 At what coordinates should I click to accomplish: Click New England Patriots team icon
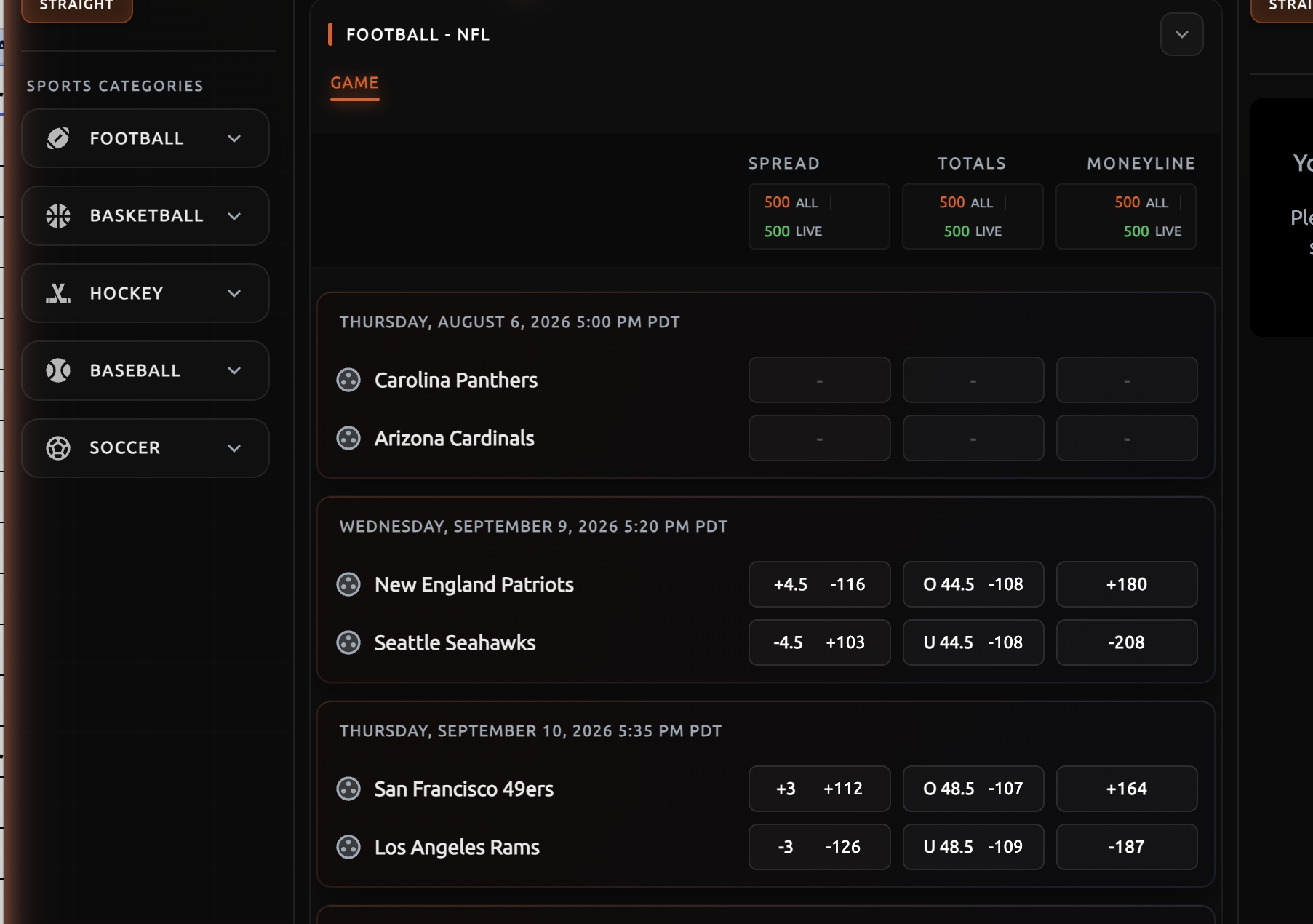(348, 584)
